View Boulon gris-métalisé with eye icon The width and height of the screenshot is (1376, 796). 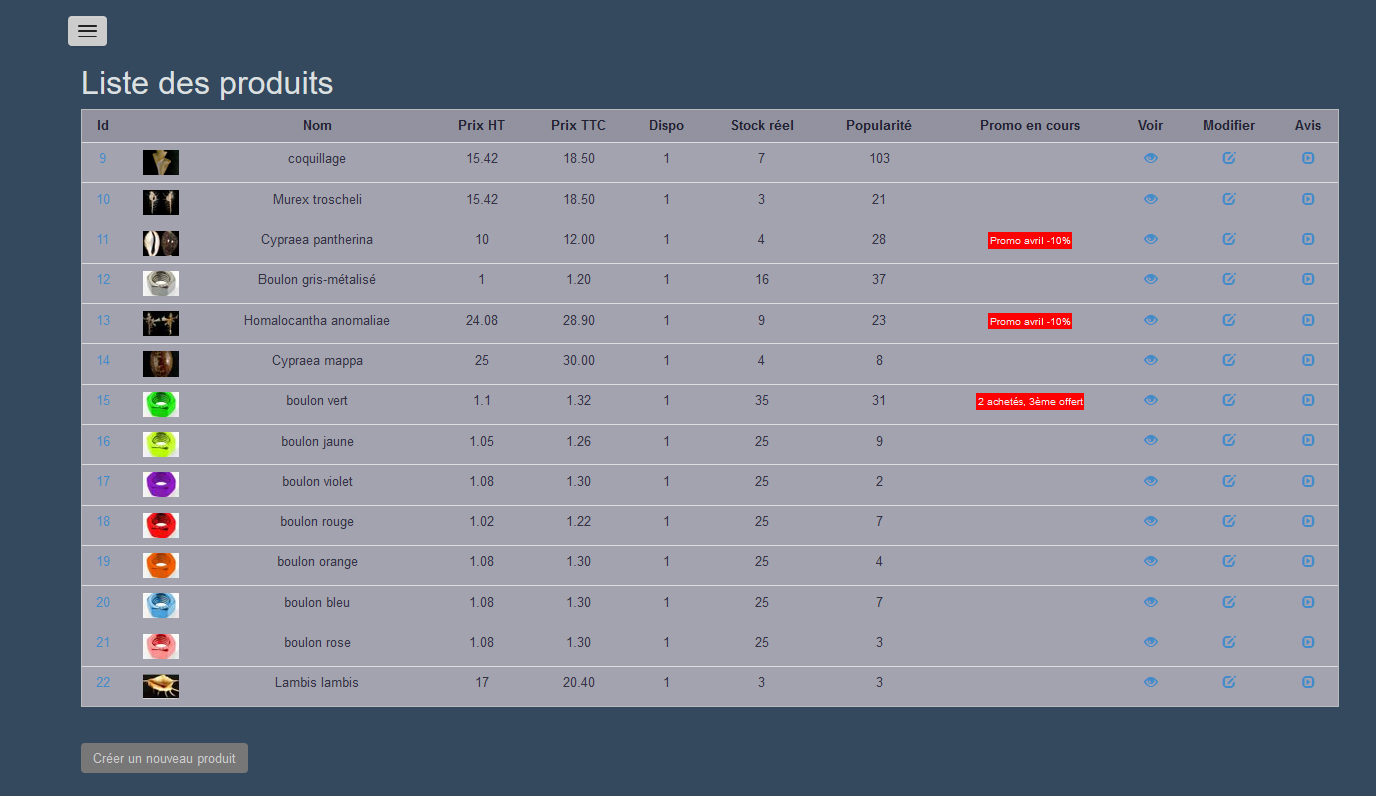click(x=1151, y=279)
